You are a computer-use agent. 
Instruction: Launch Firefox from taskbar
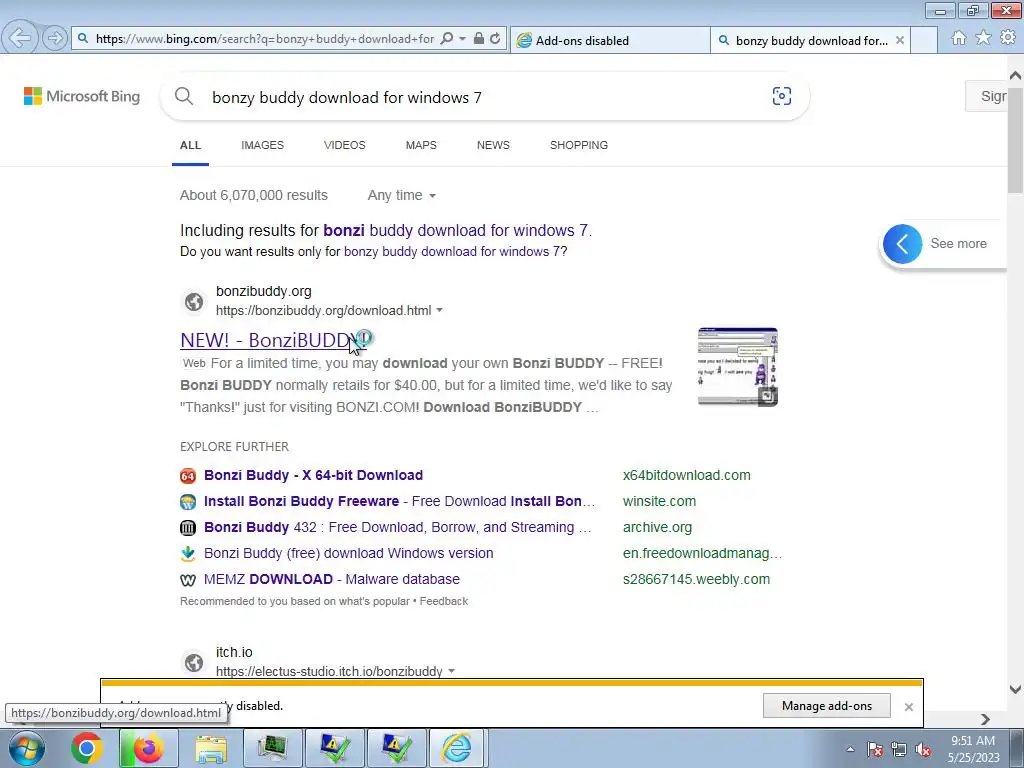(148, 748)
